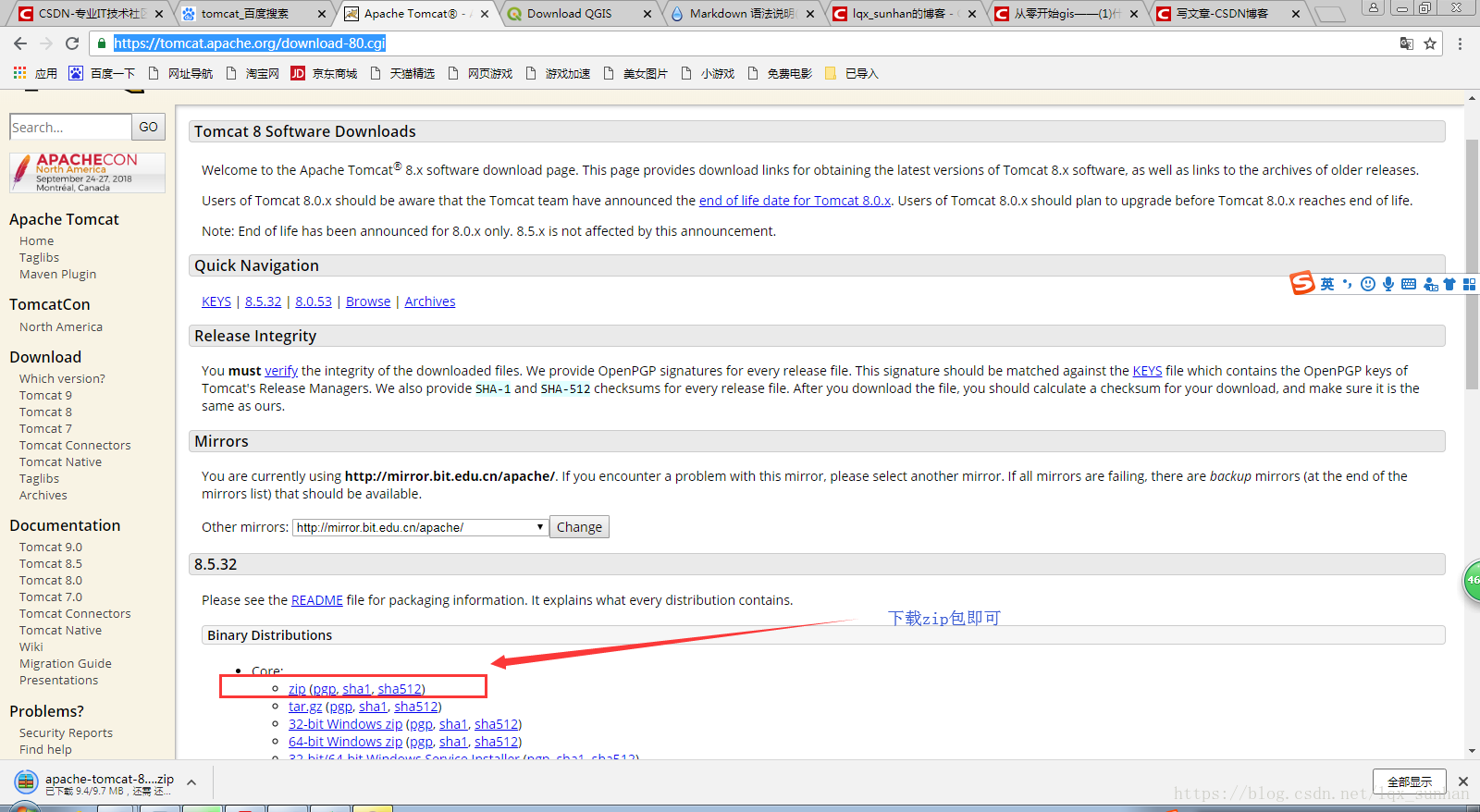Open a new browser tab
1480x812 pixels.
(1330, 14)
